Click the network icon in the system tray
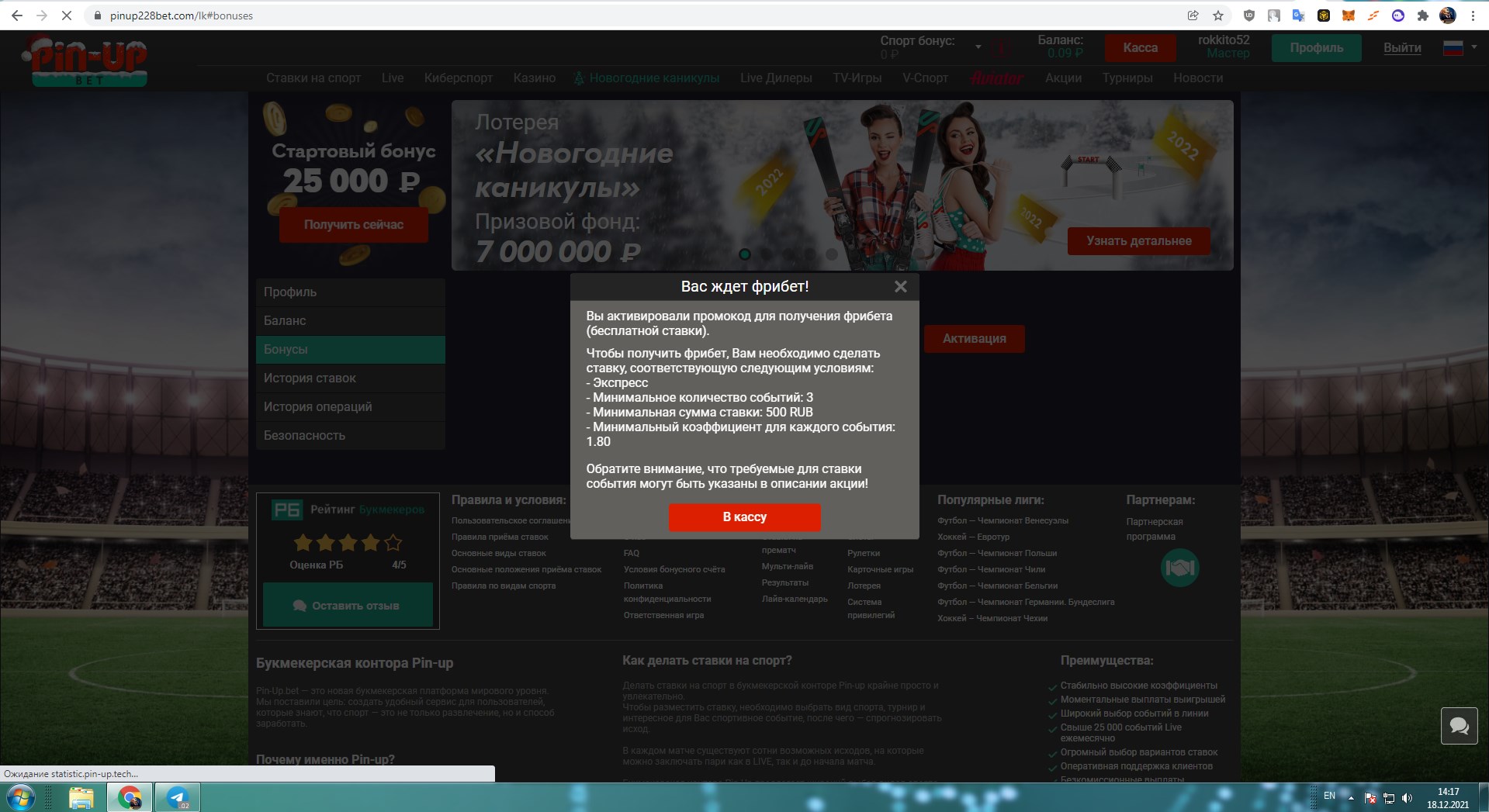This screenshot has height=812, width=1489. click(1389, 798)
